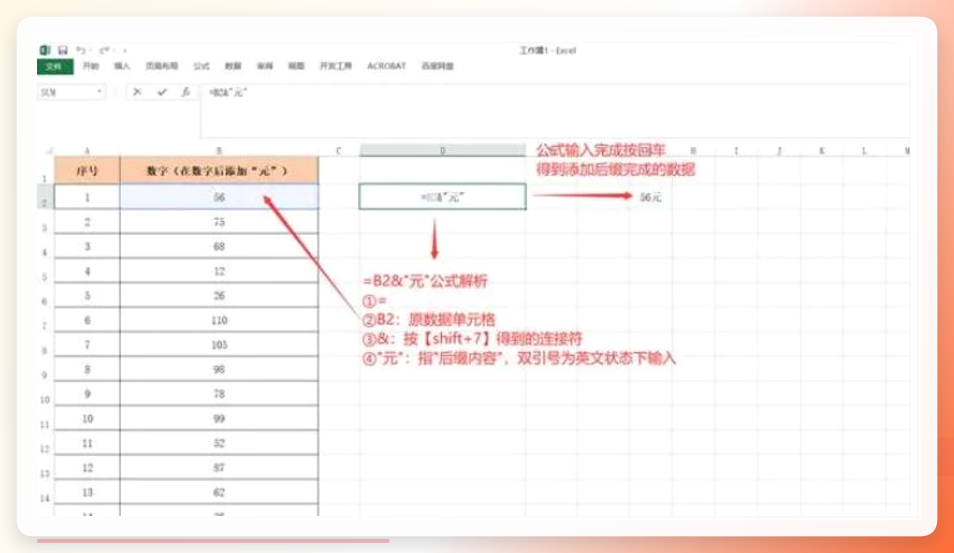Select cell B9 containing 98
954x553 pixels.
coord(219,369)
